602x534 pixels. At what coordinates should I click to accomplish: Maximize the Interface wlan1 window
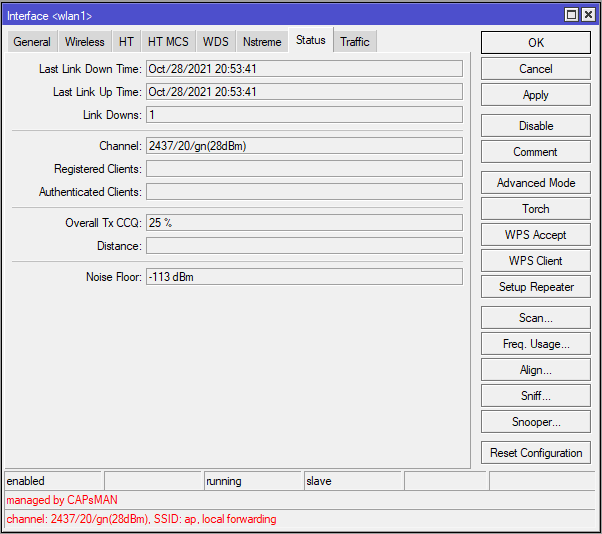[571, 15]
